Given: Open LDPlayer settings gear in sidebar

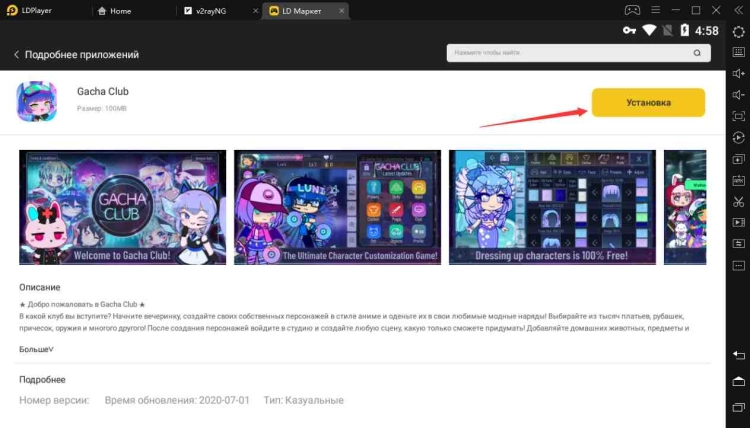Looking at the screenshot, I should 739,32.
